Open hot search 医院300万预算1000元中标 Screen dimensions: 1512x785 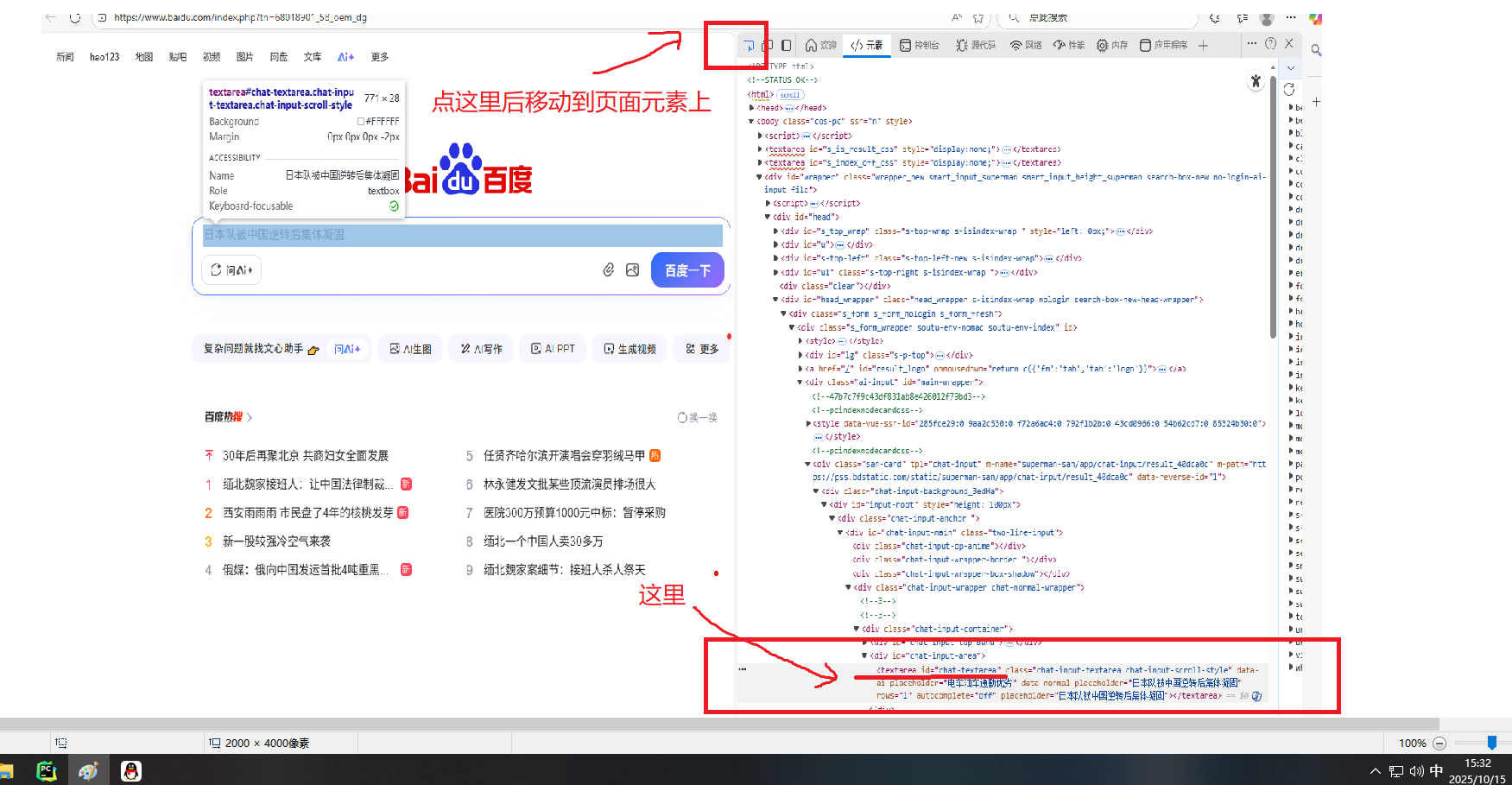[x=574, y=512]
